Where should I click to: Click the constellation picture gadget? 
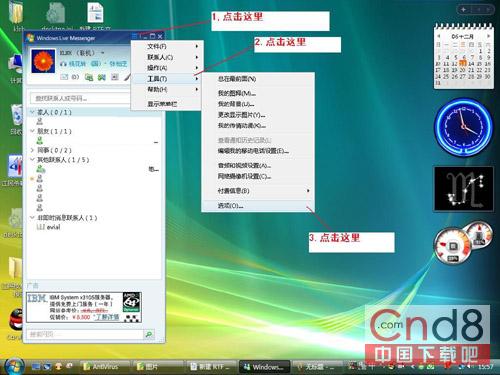[464, 189]
